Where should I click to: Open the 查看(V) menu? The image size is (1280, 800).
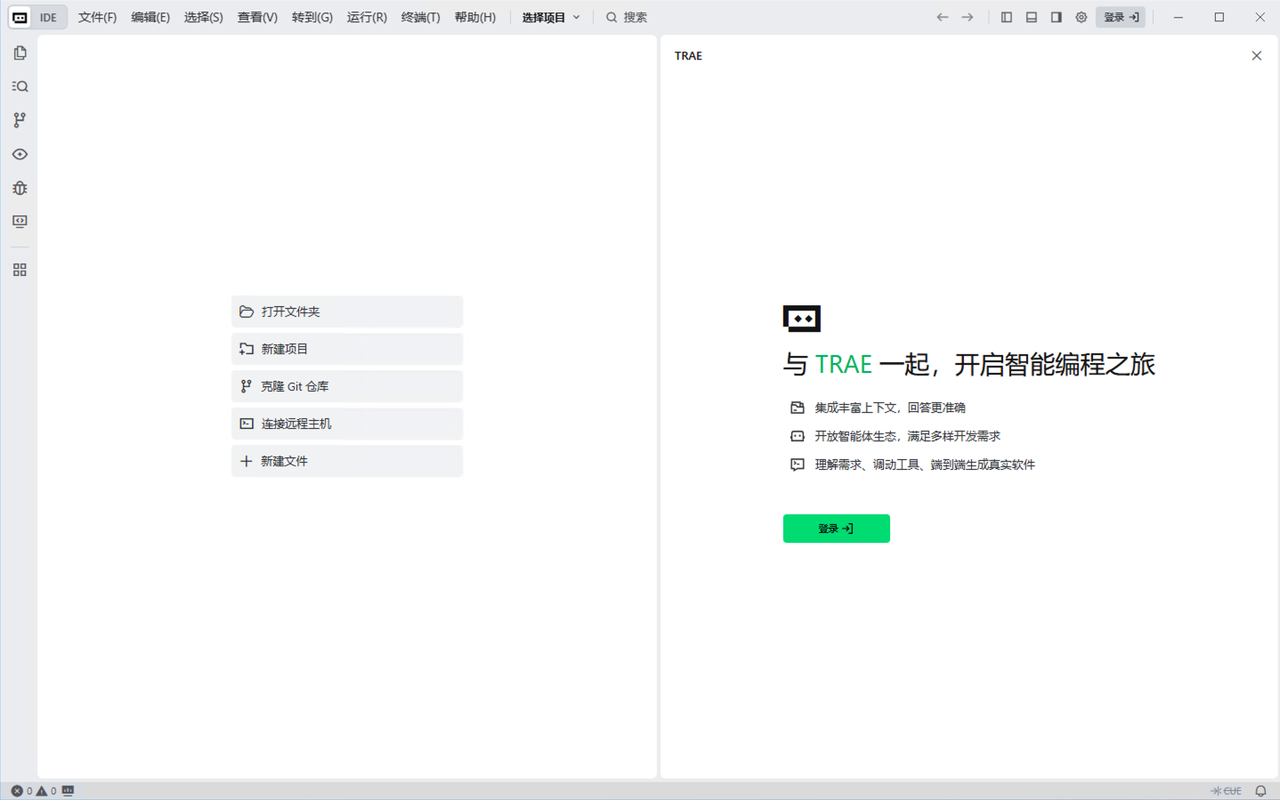(258, 17)
